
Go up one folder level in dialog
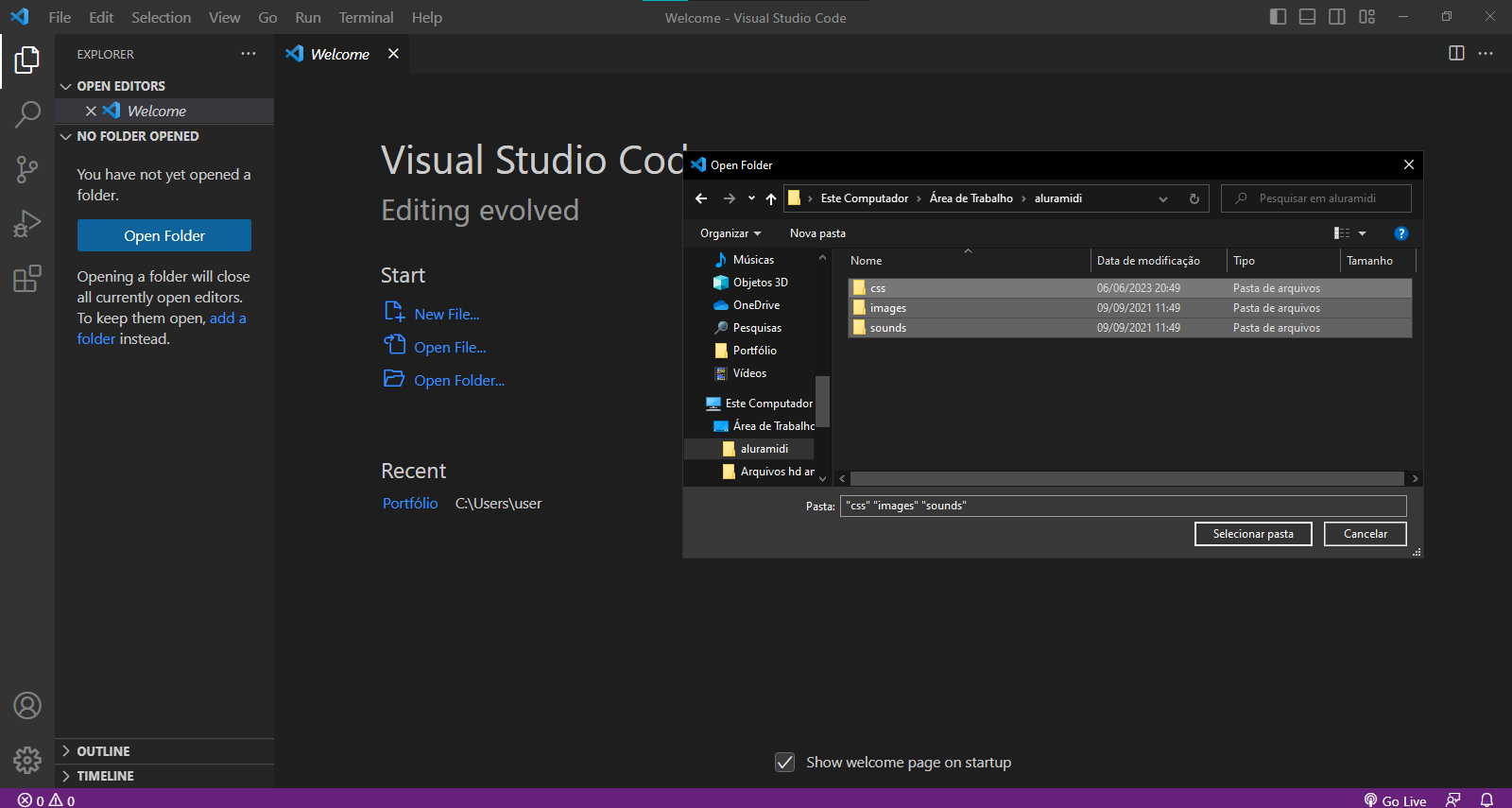[771, 198]
